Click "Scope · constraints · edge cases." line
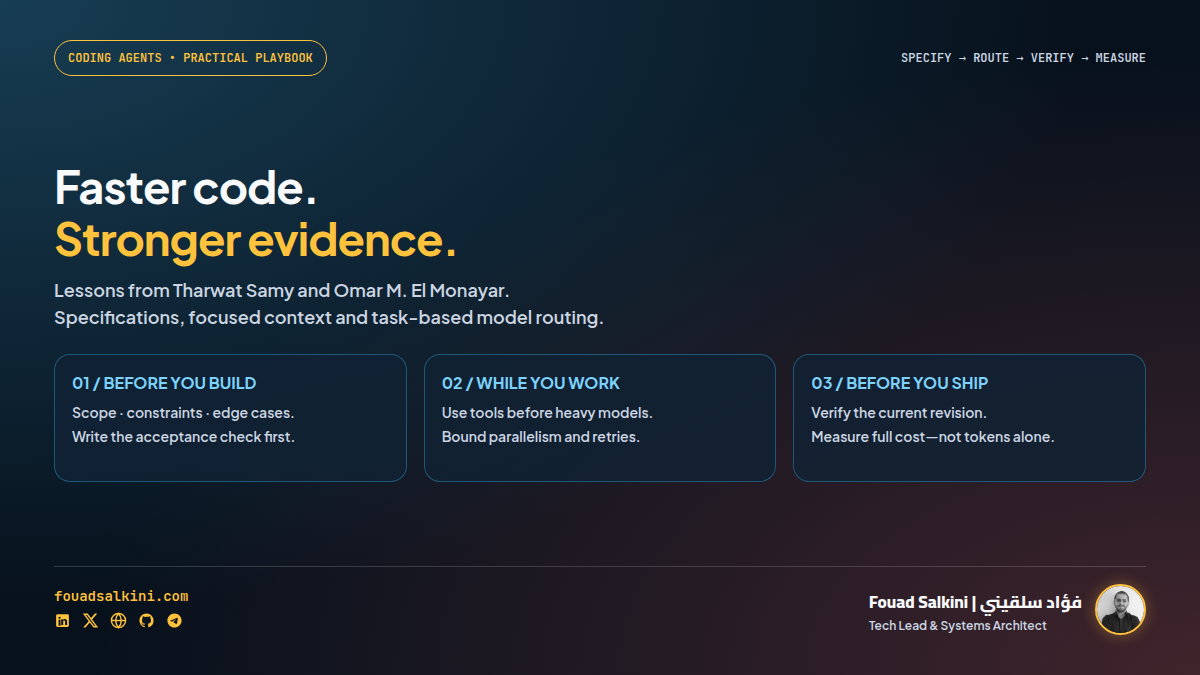 coord(183,413)
